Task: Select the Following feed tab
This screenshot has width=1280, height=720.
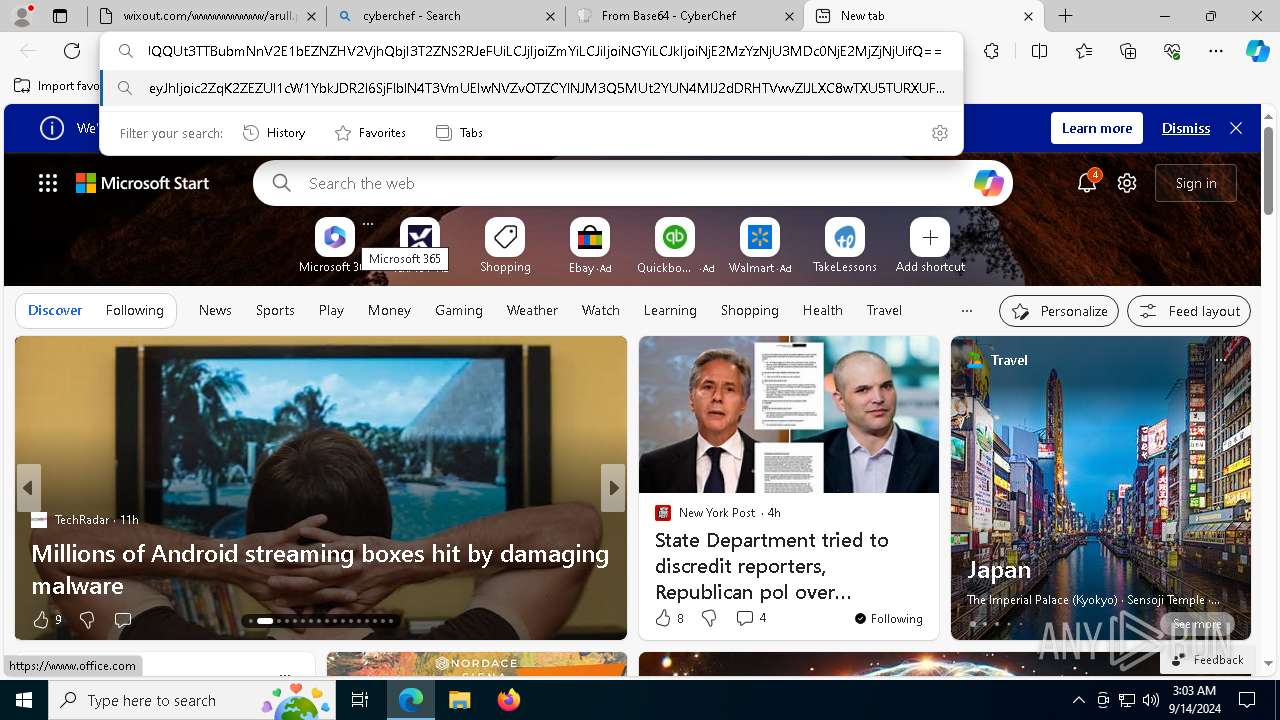Action: 134,310
